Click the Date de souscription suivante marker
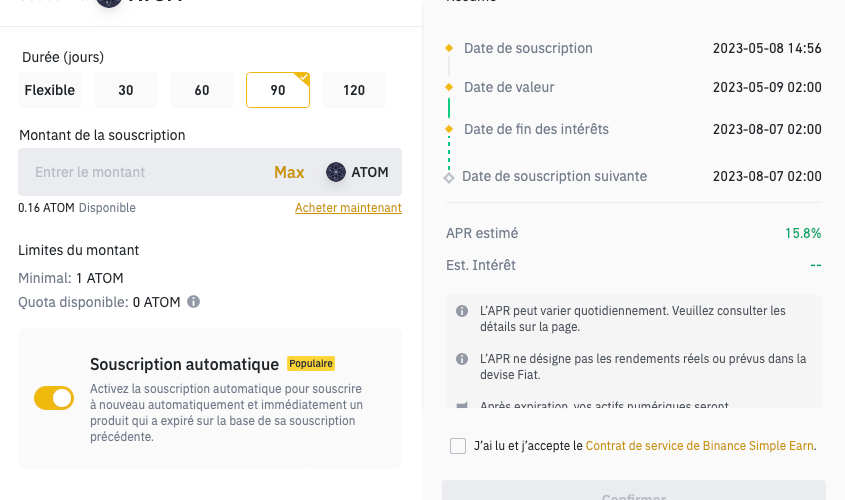The width and height of the screenshot is (845, 500). (449, 177)
